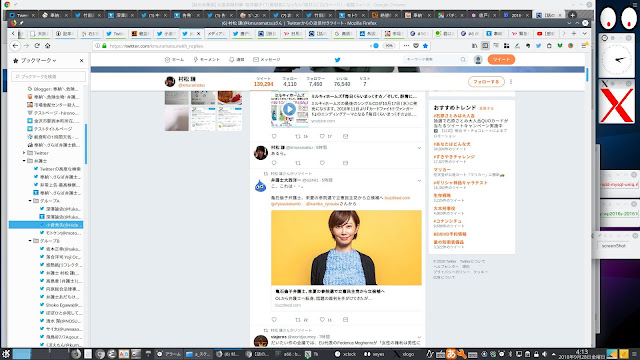Toggle the sidebar button in toolbar
Screen dimensions: 640x360
tap(485, 46)
